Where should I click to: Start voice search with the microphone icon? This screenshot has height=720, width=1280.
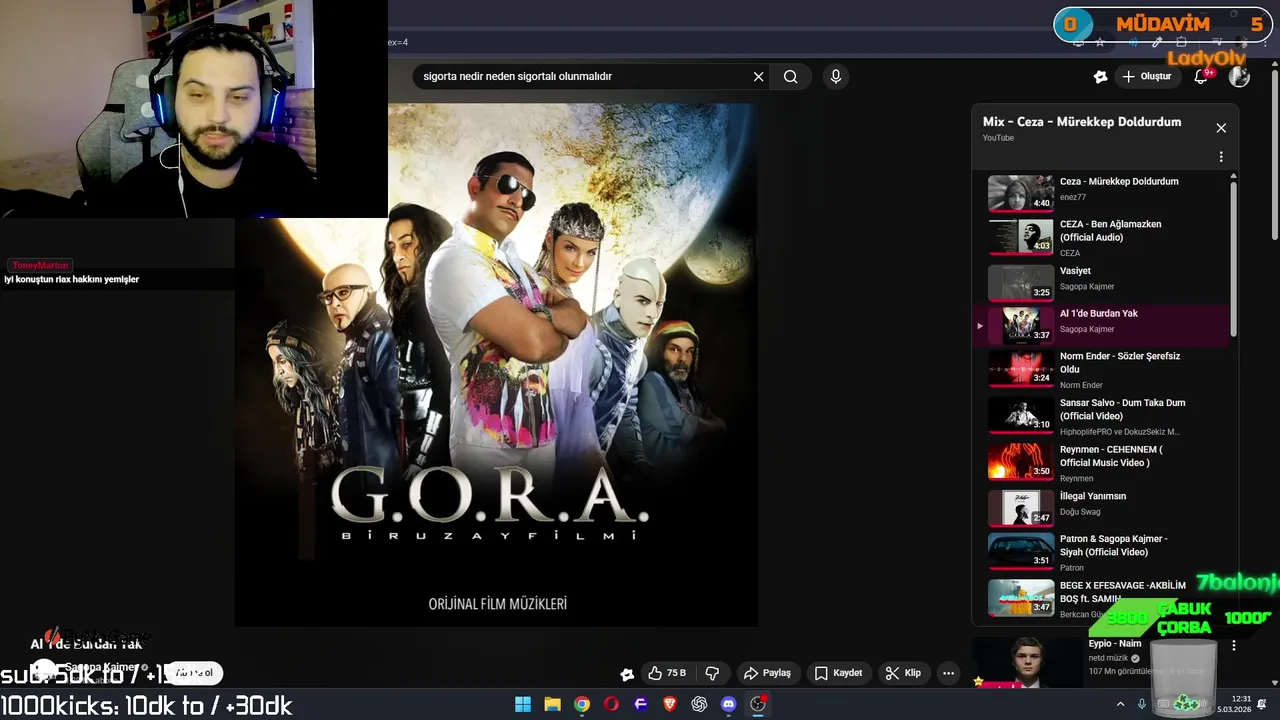pyautogui.click(x=836, y=76)
